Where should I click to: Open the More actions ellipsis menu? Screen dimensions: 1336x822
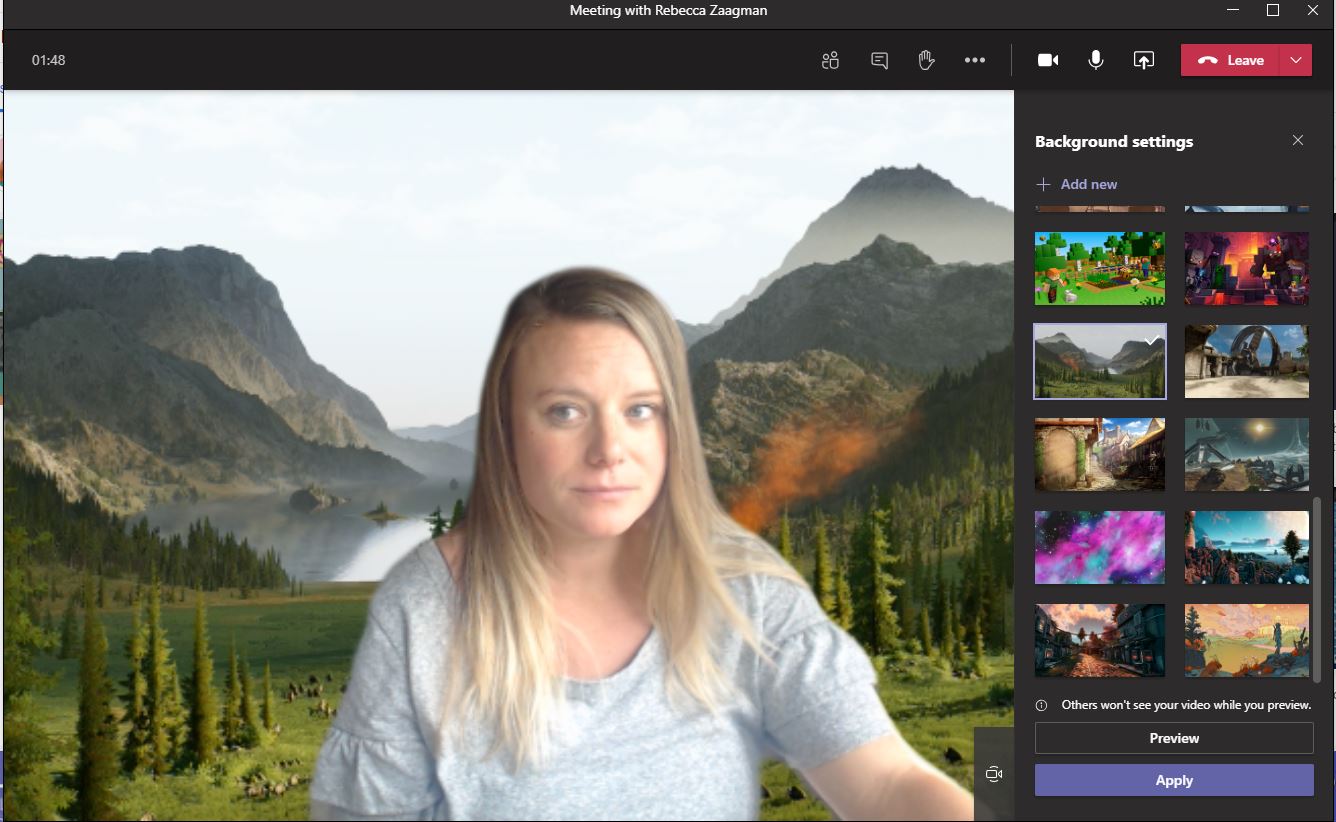975,60
